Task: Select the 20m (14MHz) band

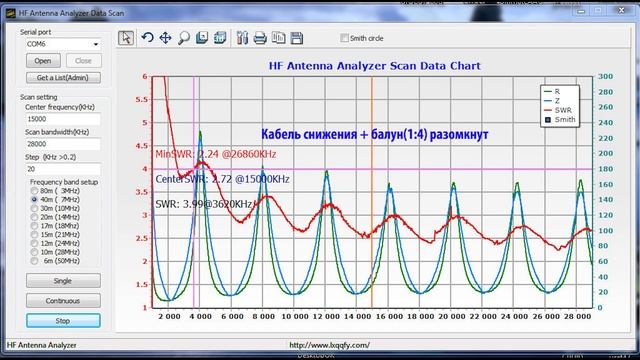Action: (34, 217)
